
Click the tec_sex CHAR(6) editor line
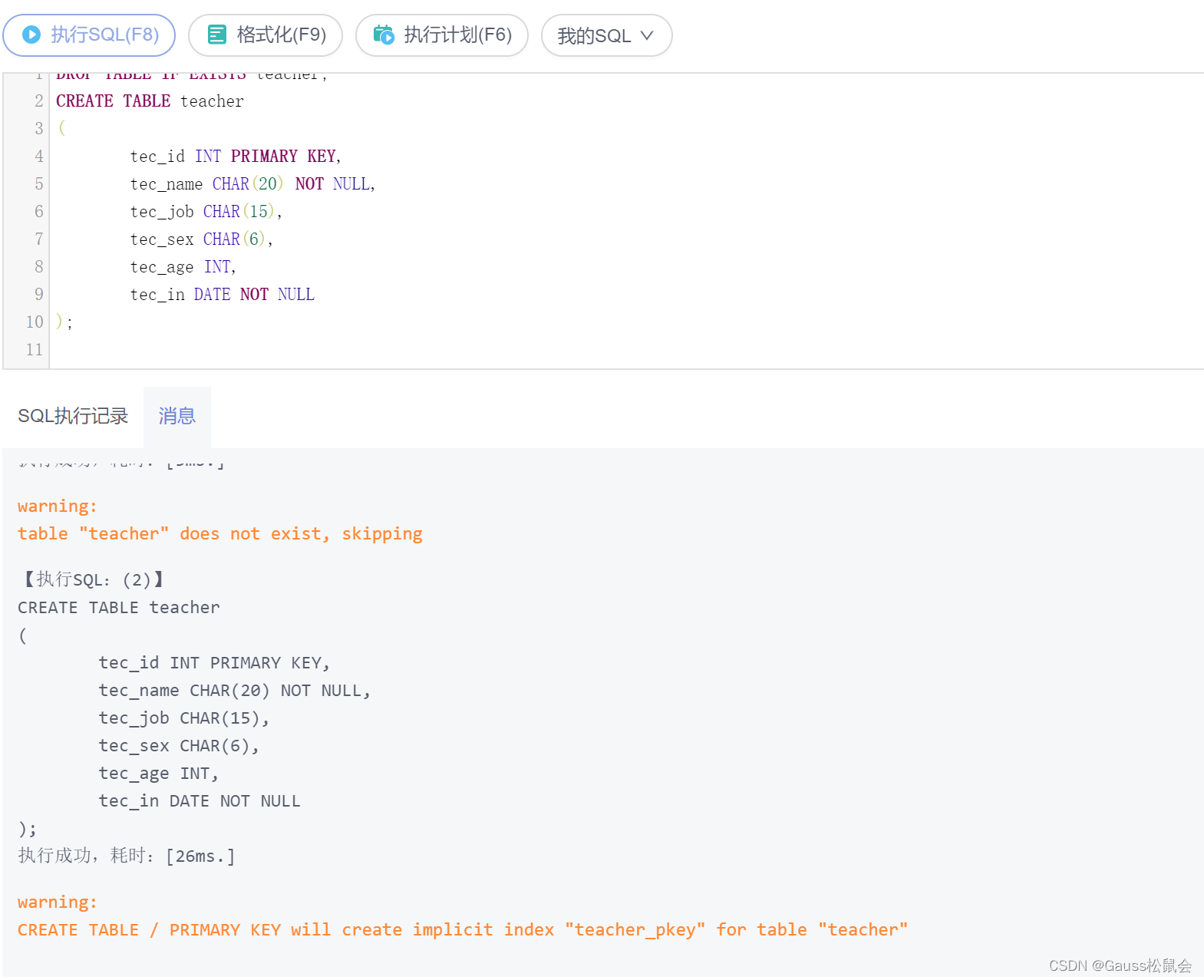201,239
